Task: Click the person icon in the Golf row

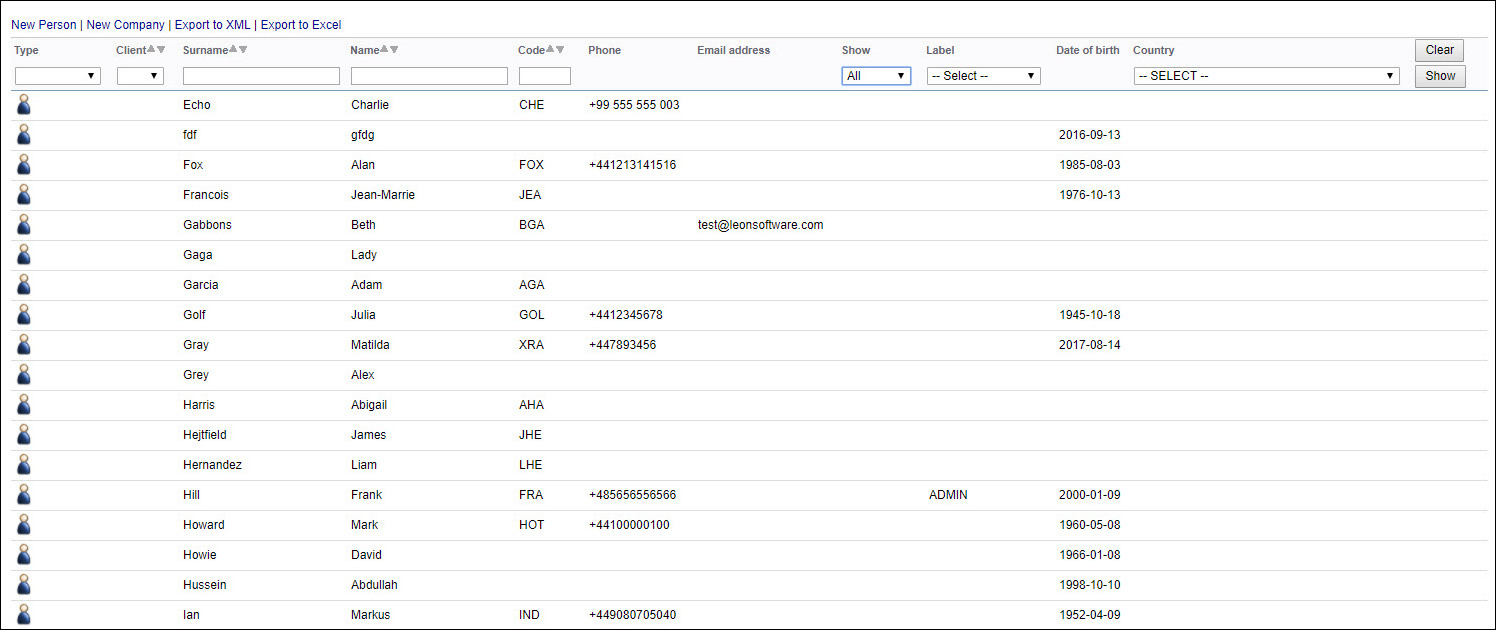Action: point(24,314)
